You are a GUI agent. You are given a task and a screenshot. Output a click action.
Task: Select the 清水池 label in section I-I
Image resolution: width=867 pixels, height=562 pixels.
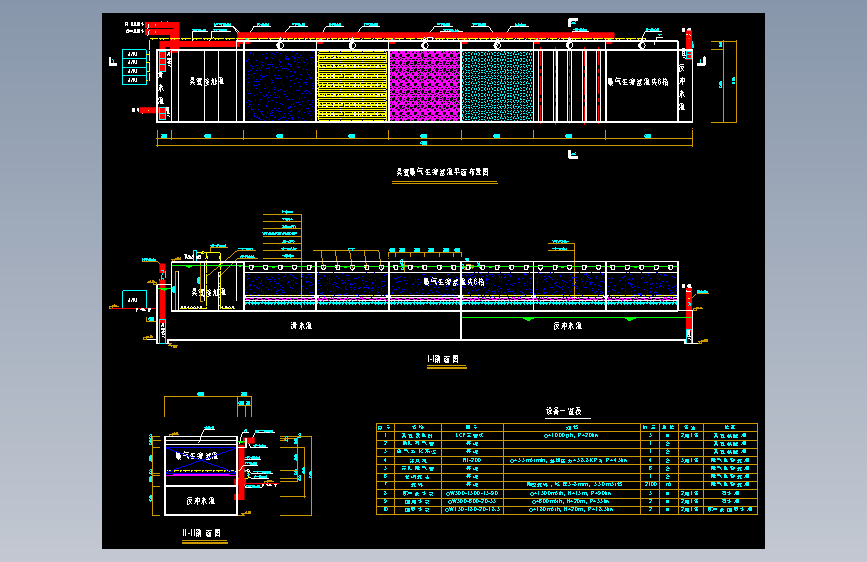pyautogui.click(x=301, y=326)
